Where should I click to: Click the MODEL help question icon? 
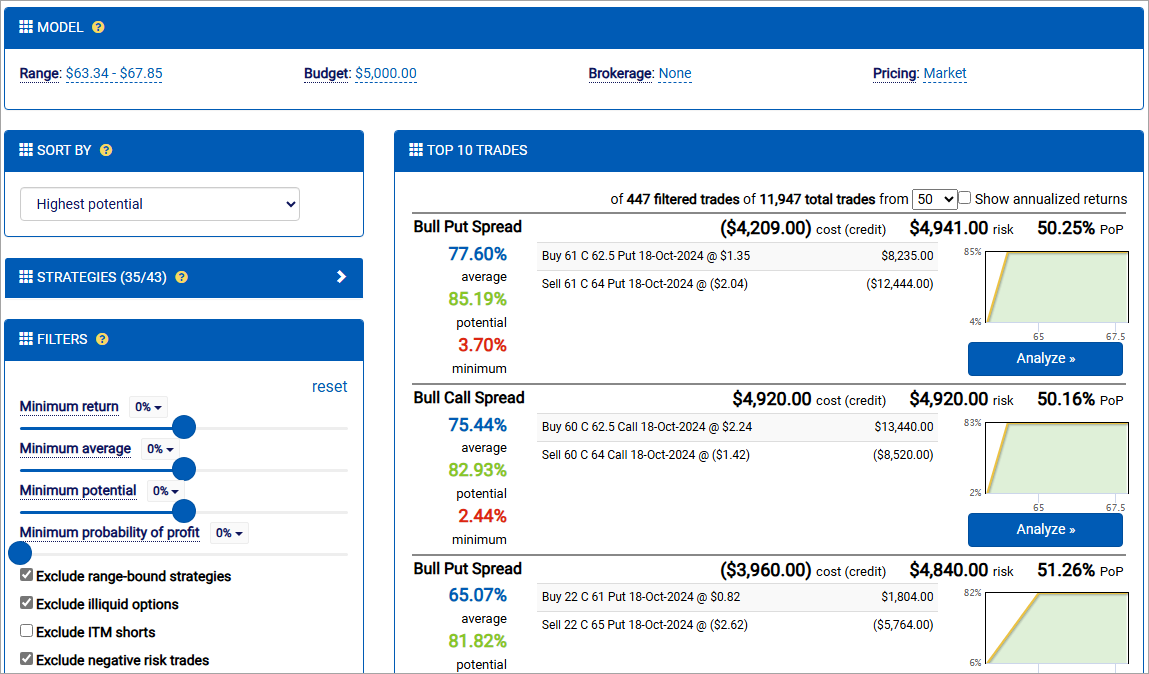point(98,27)
